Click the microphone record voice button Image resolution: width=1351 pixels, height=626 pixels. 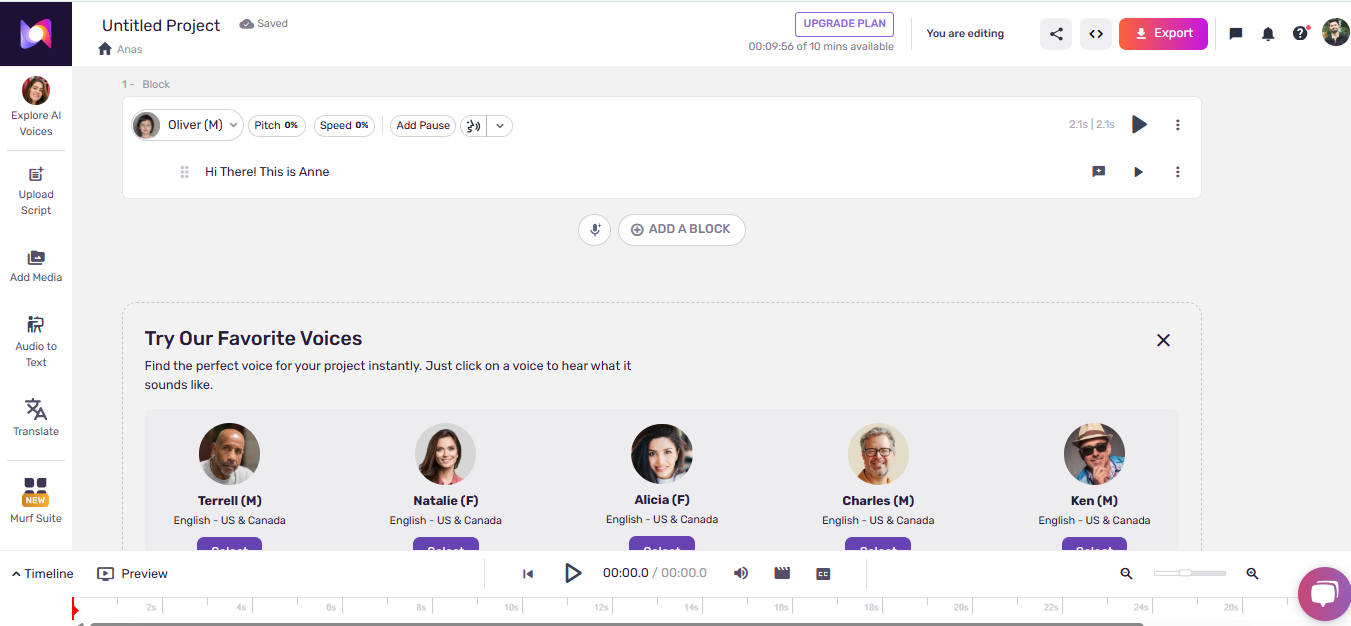(x=594, y=229)
